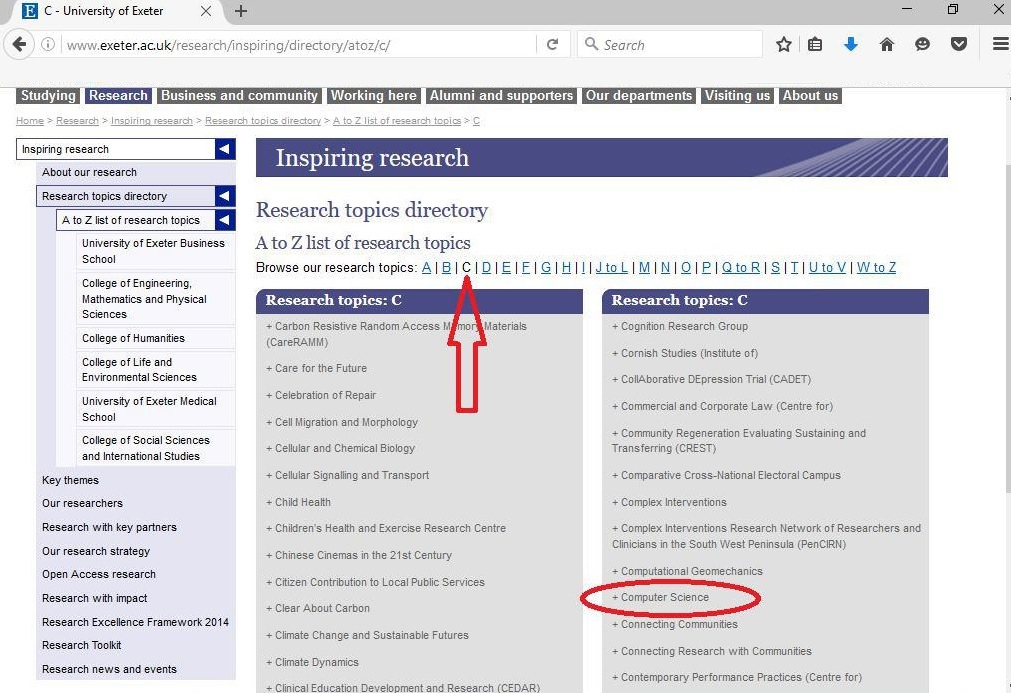Open the Firefox hamburger menu
This screenshot has height=693, width=1011.
[x=1000, y=44]
